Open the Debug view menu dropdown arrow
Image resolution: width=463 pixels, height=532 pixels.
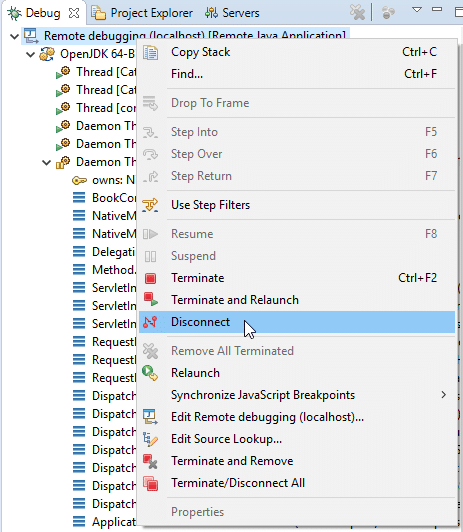[417, 10]
